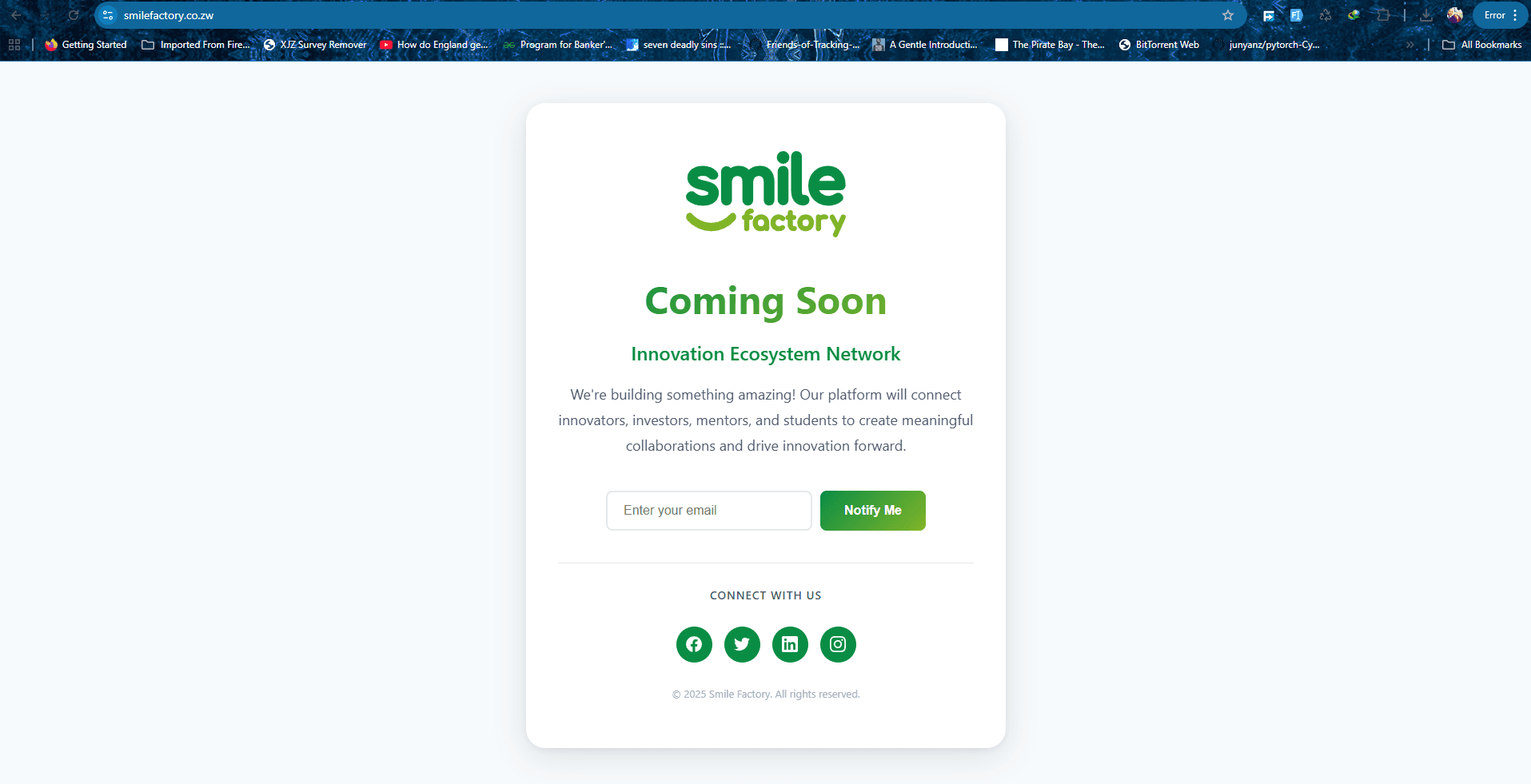Open the Imported From Firefox bookmarks folder
Screen dimensions: 1531x784
click(197, 45)
